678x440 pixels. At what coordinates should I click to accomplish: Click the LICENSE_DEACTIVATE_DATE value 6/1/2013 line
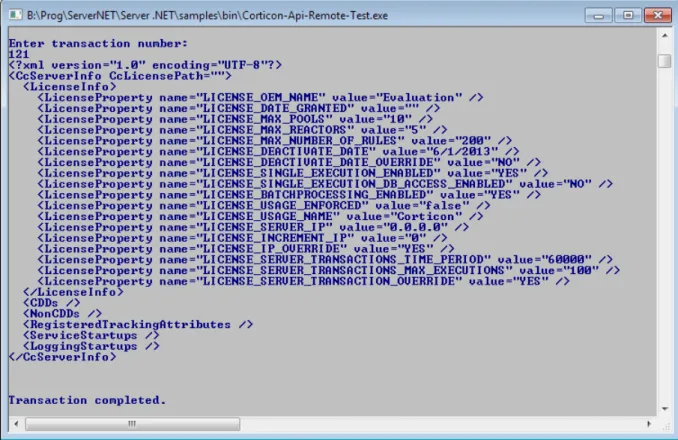click(x=278, y=152)
